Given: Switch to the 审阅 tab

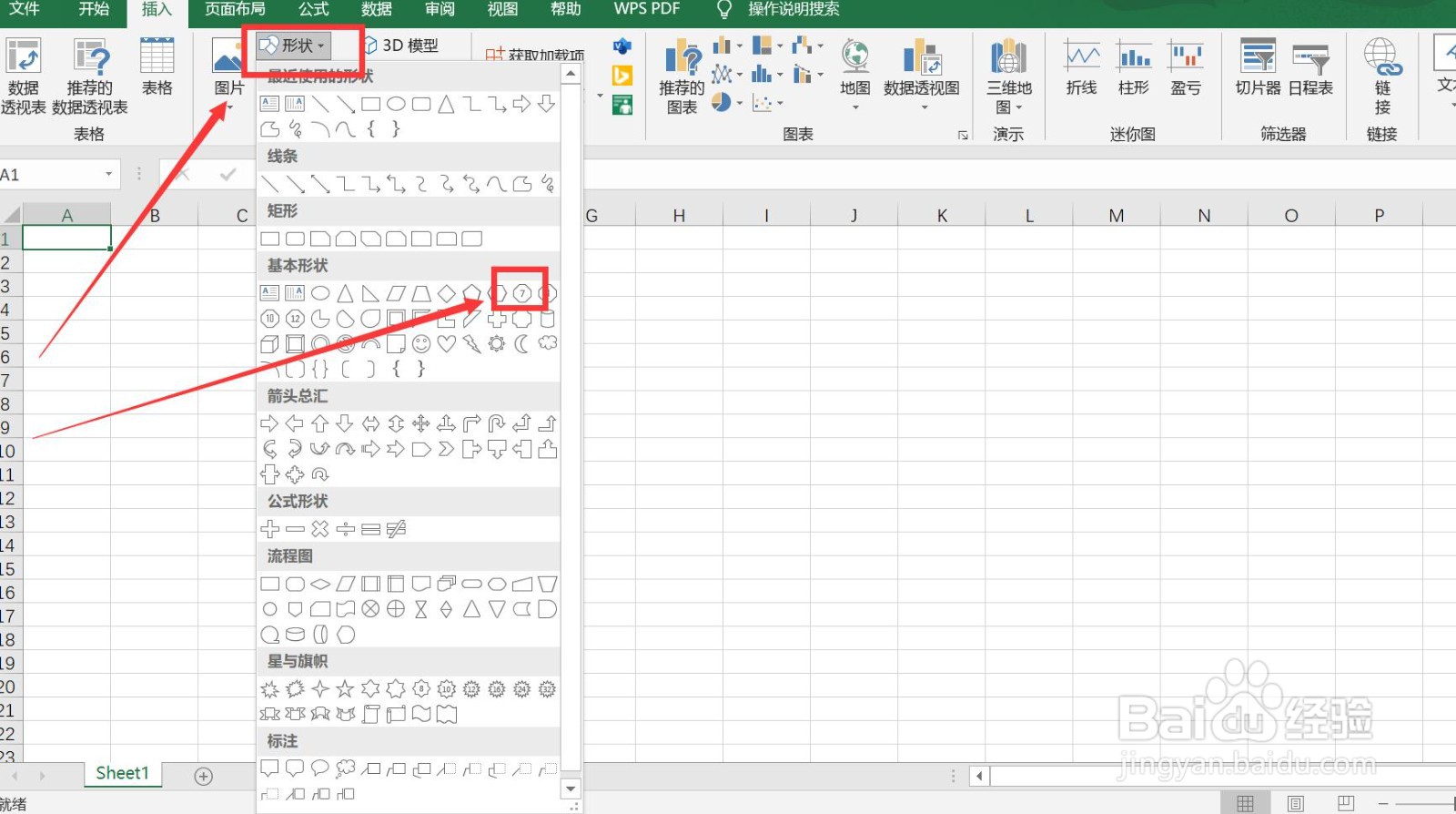Looking at the screenshot, I should tap(440, 9).
